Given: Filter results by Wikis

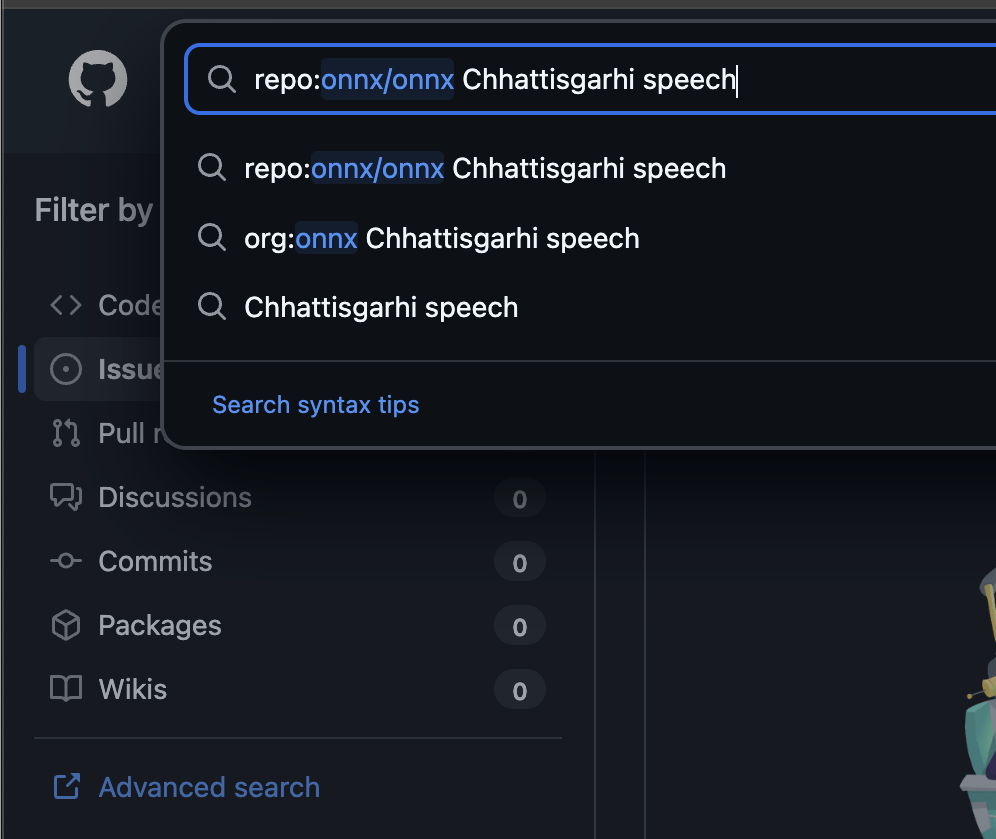Looking at the screenshot, I should click(x=133, y=689).
